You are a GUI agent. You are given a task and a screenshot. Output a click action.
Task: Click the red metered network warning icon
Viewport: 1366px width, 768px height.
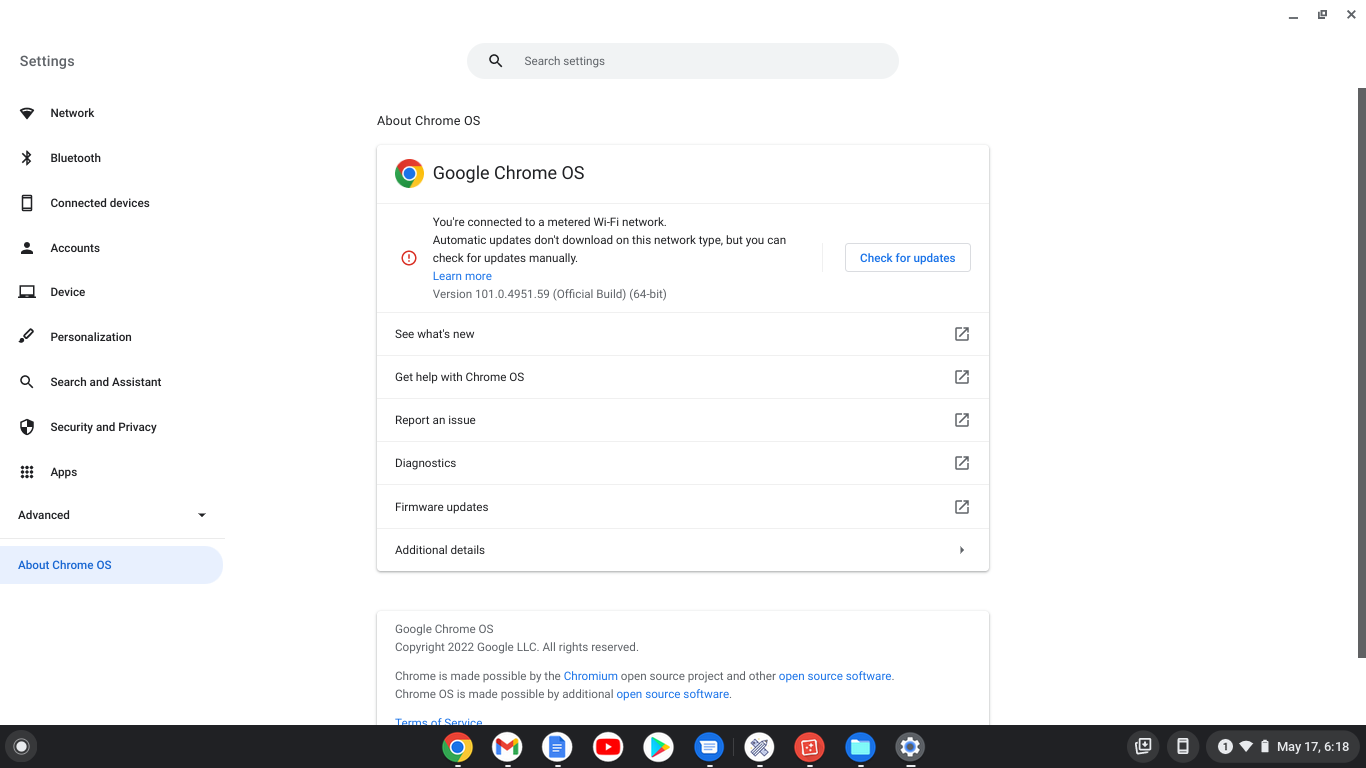coord(409,258)
